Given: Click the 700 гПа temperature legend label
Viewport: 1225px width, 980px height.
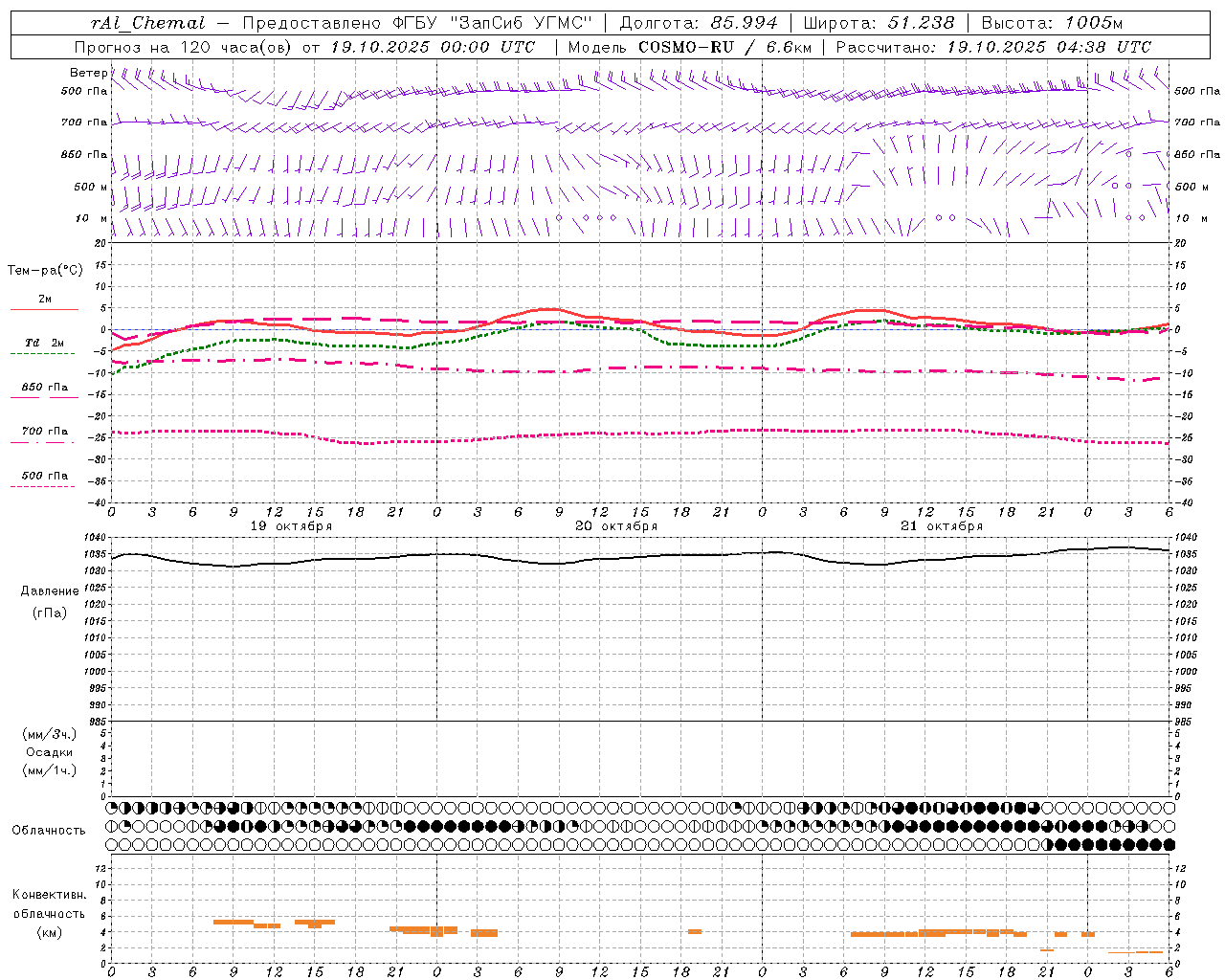Looking at the screenshot, I should [x=45, y=432].
